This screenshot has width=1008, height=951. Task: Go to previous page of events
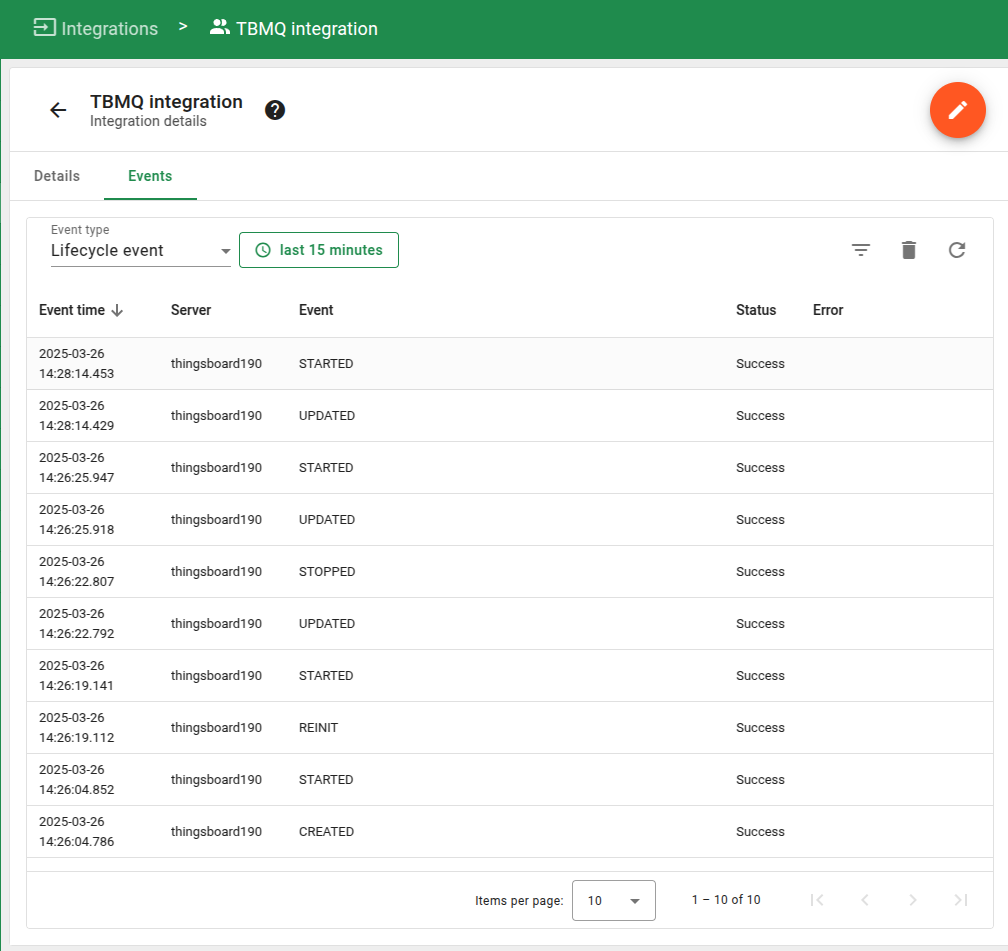865,900
